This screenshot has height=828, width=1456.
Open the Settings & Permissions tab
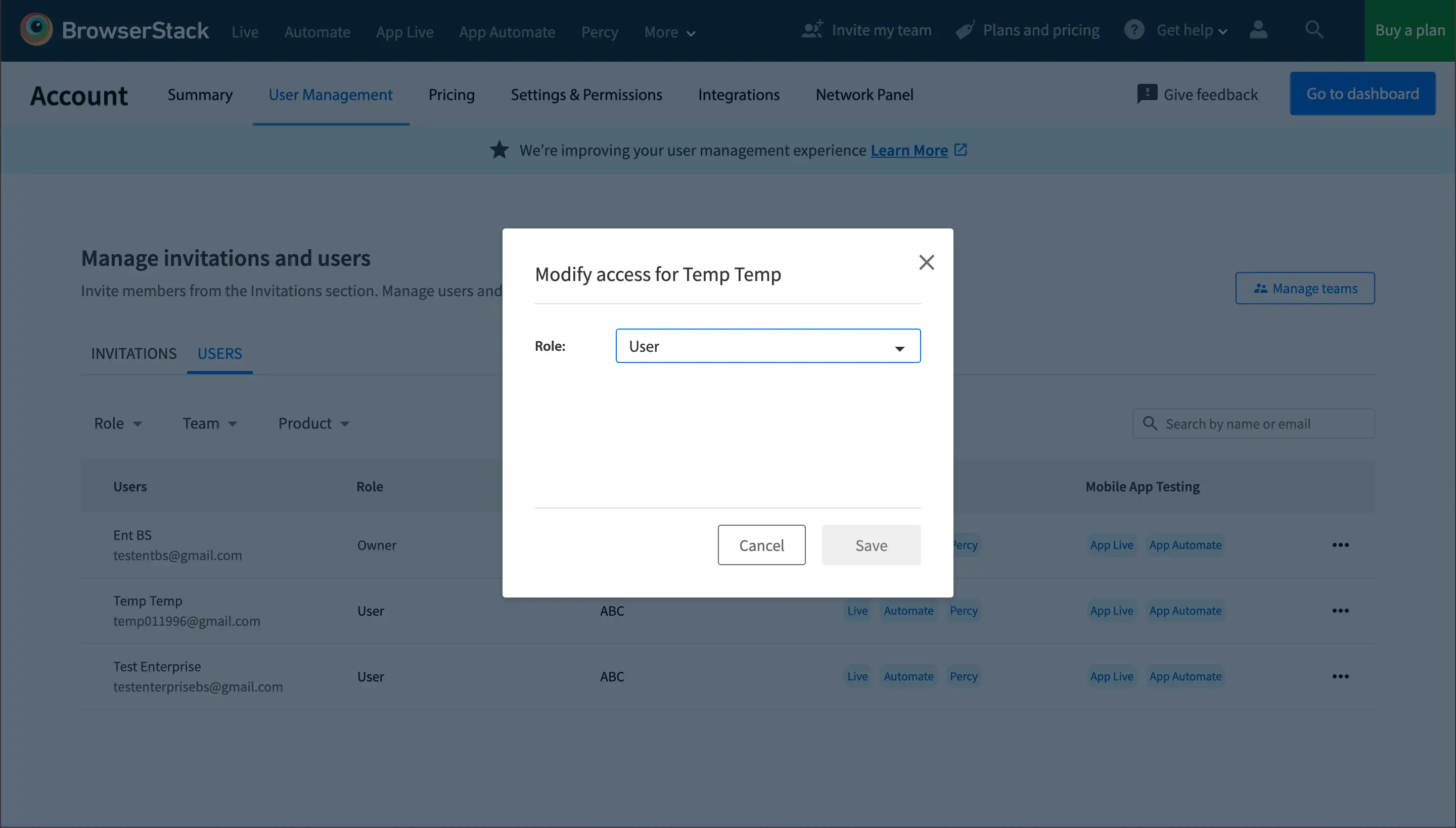[x=586, y=95]
